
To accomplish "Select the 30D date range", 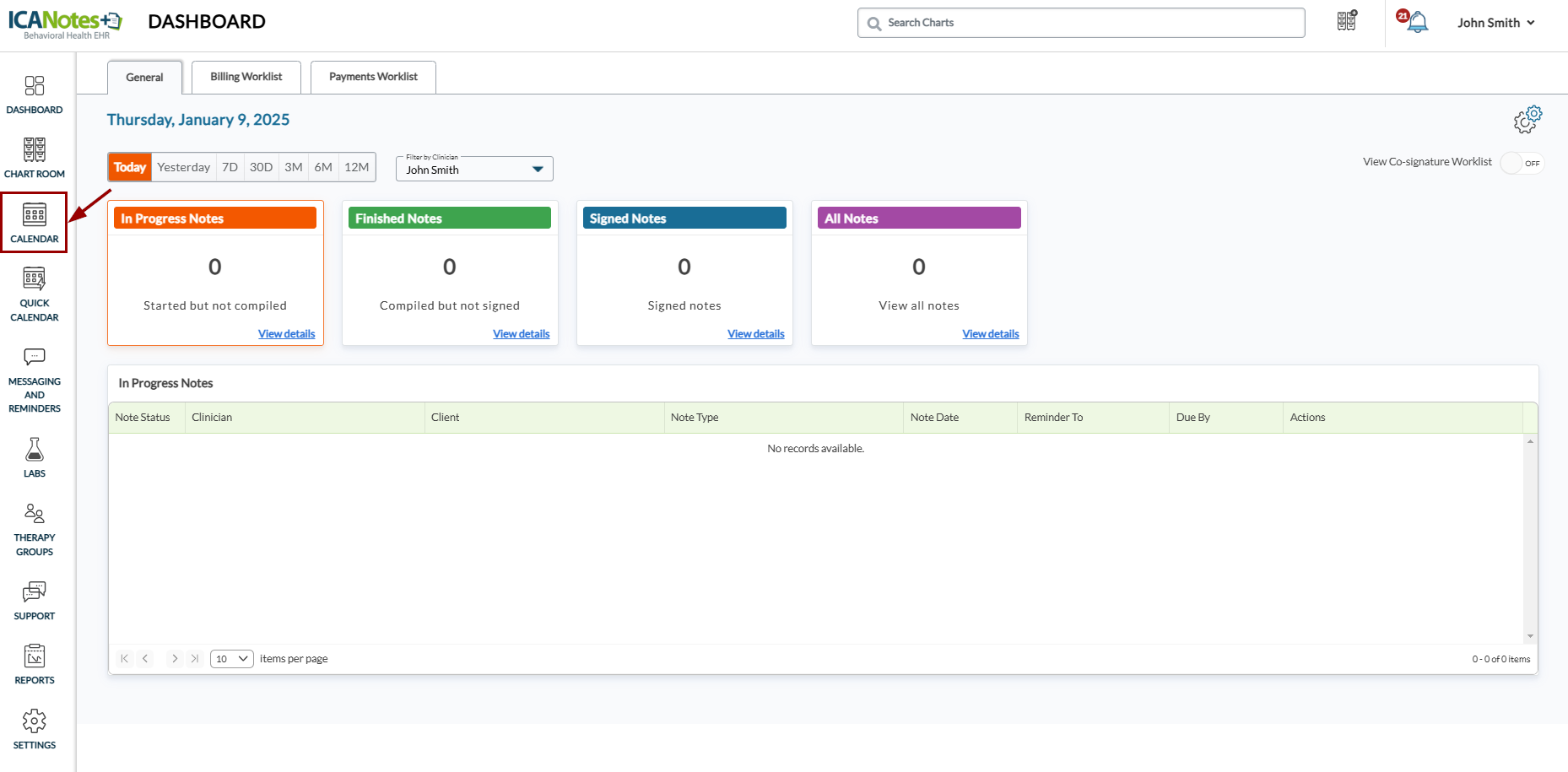I will pyautogui.click(x=261, y=167).
